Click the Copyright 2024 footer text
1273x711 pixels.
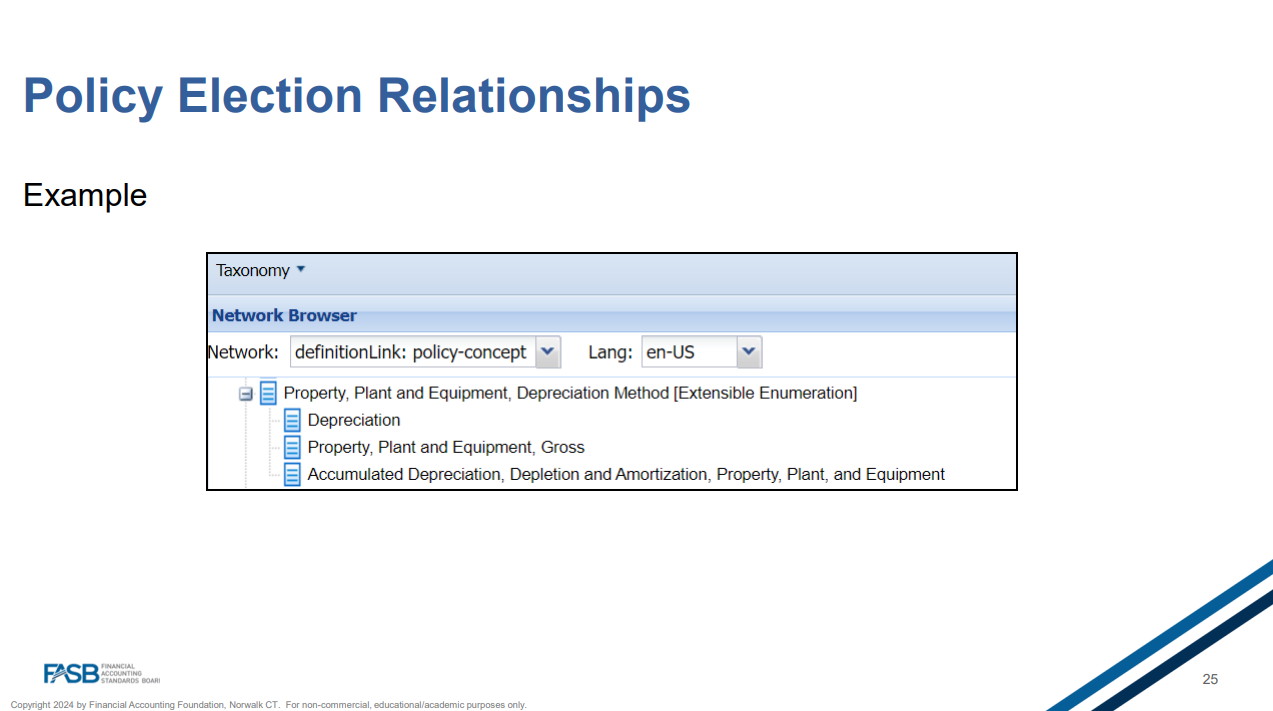tap(268, 705)
